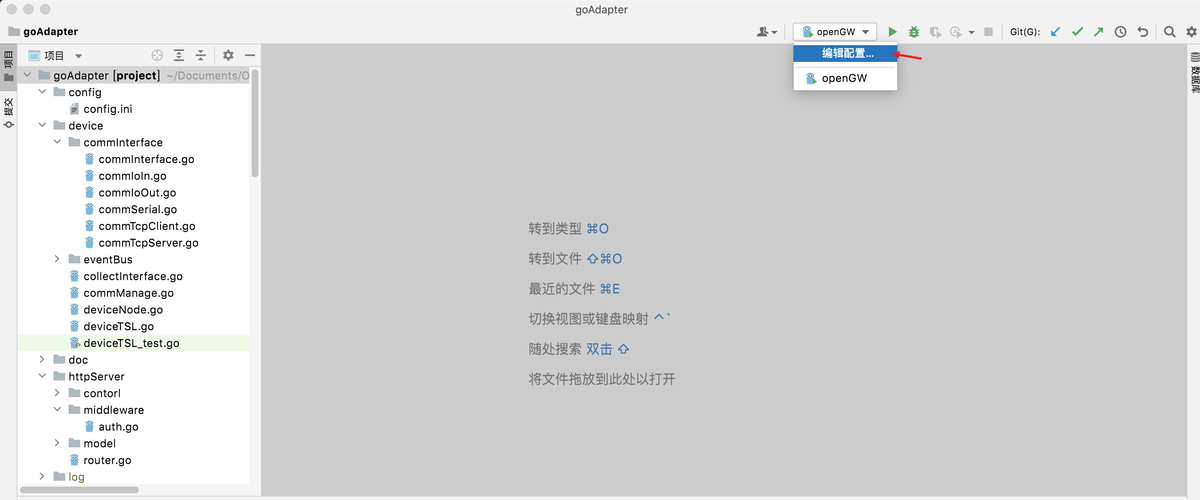The height and width of the screenshot is (500, 1200).
Task: Expand the eventBus folder
Action: point(57,259)
